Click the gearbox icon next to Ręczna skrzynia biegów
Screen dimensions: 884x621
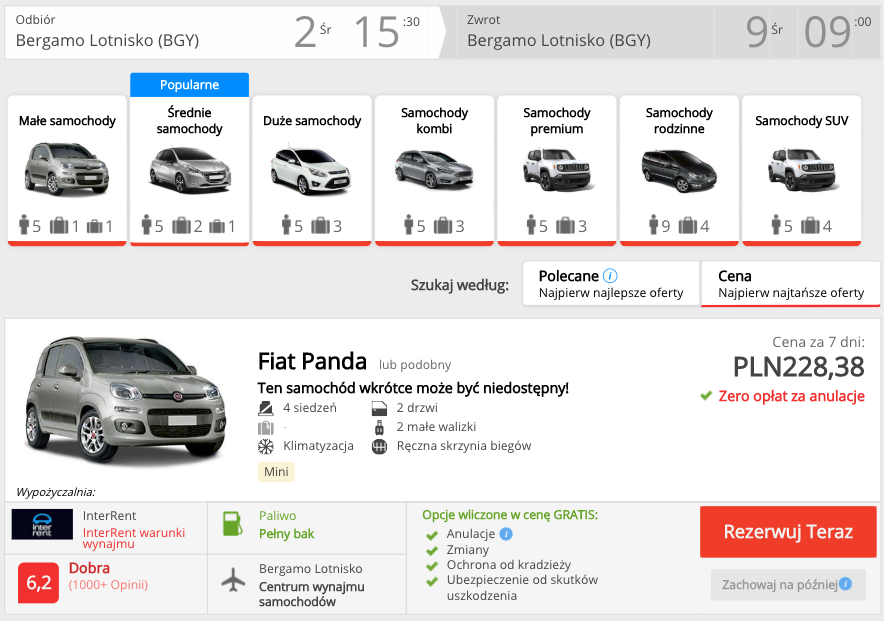click(x=379, y=446)
